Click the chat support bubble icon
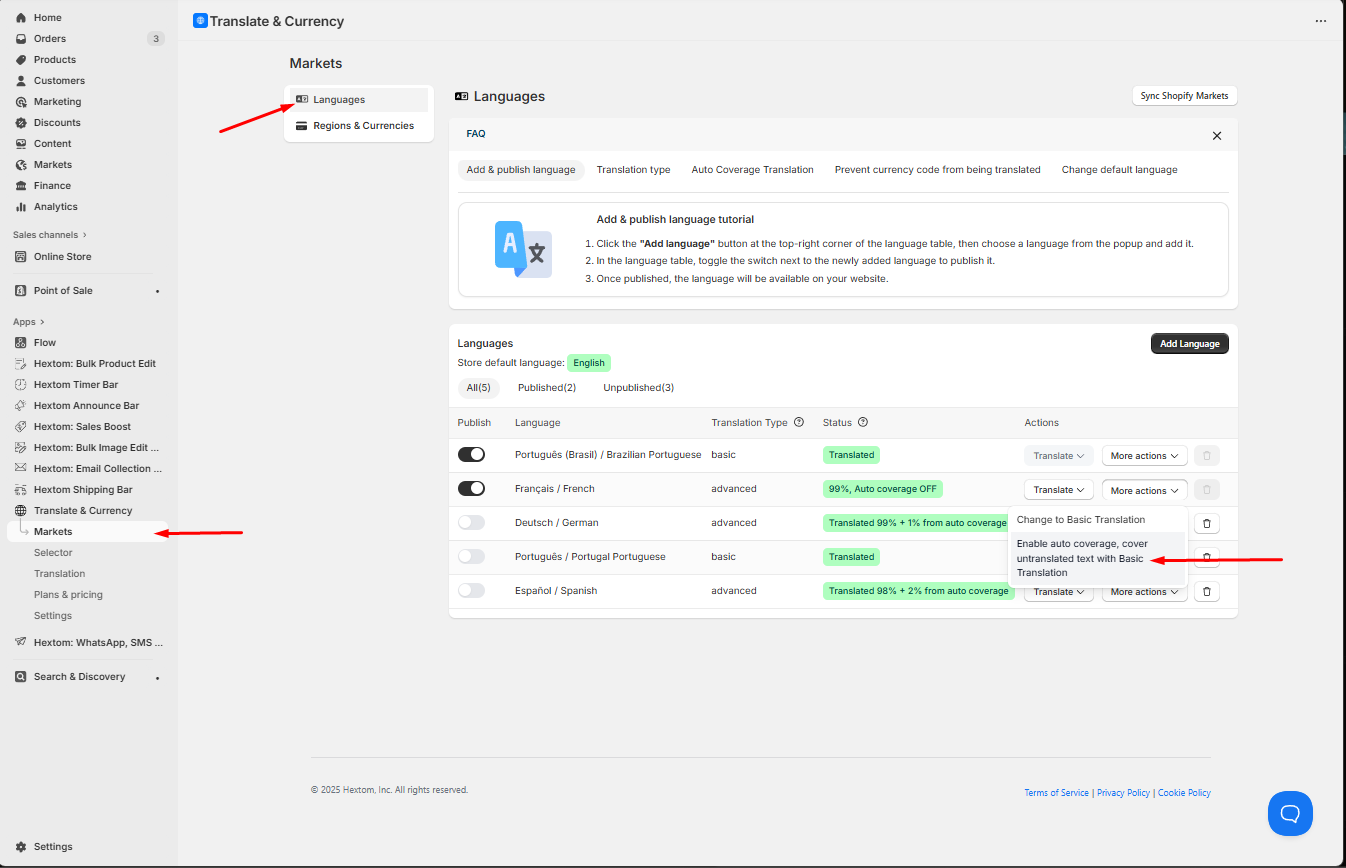Screen dimensions: 1346x868 pos(1290,813)
